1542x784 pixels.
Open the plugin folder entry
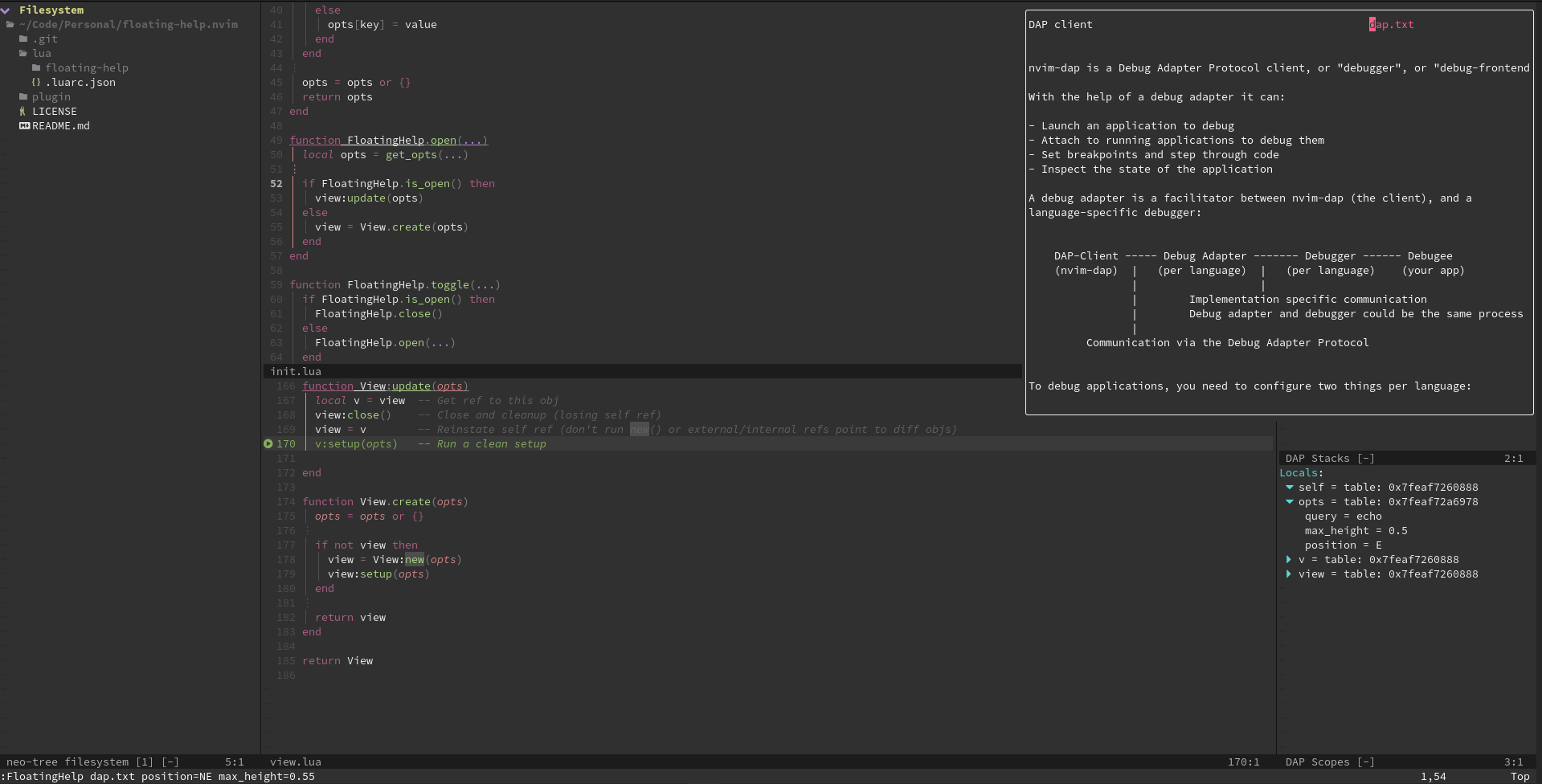tap(51, 96)
